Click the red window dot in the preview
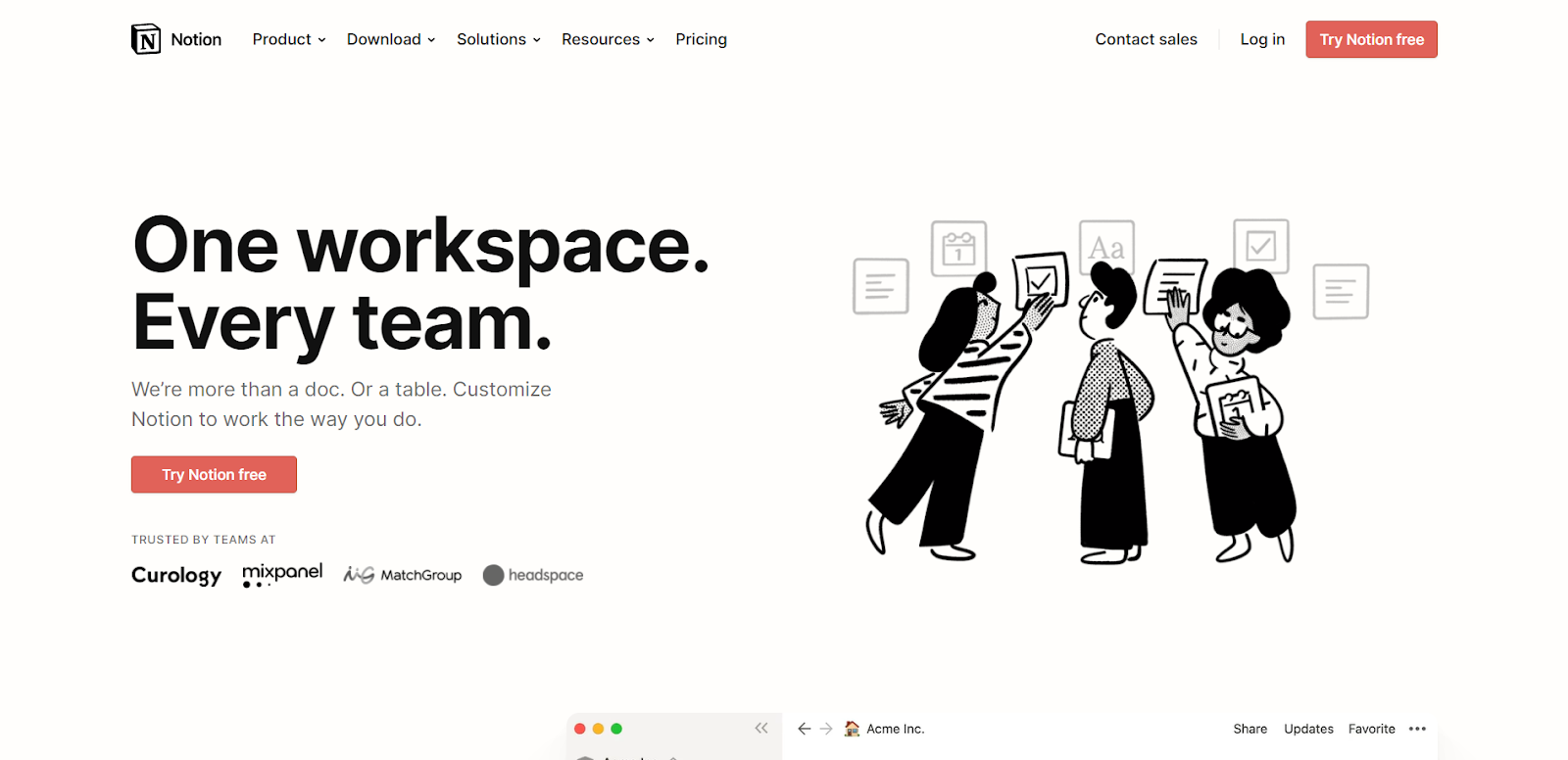The height and width of the screenshot is (760, 1568). (580, 729)
